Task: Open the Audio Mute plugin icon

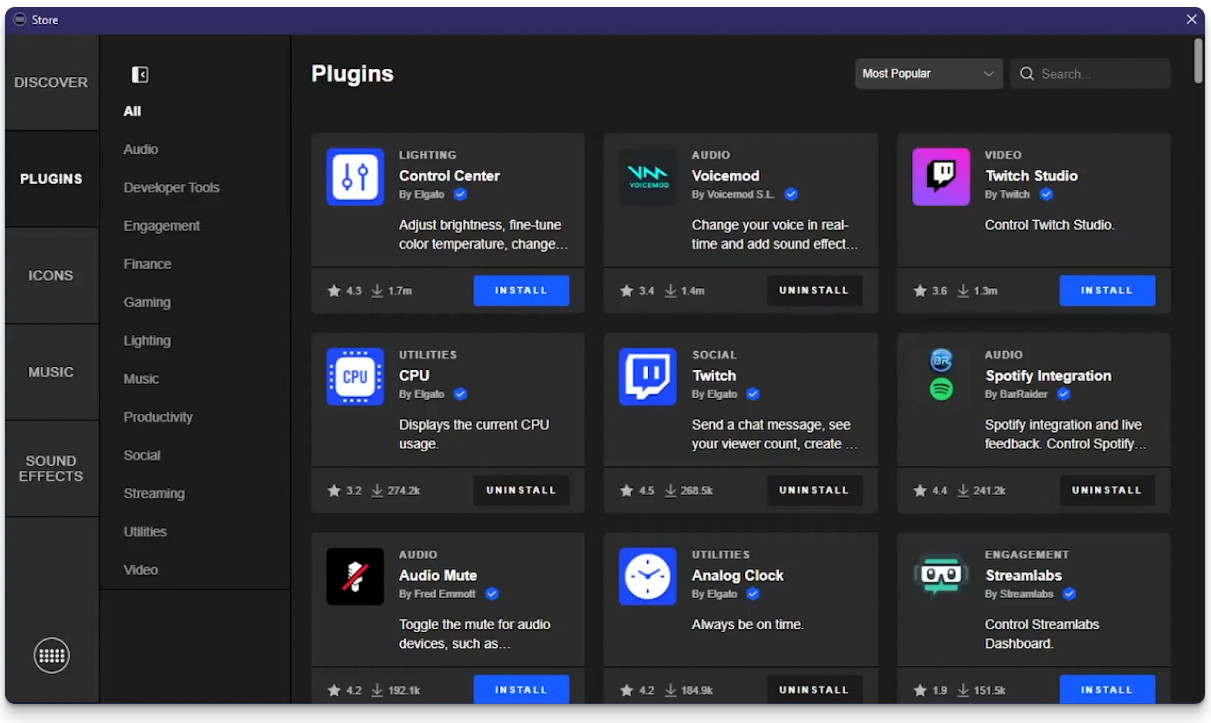Action: 355,577
